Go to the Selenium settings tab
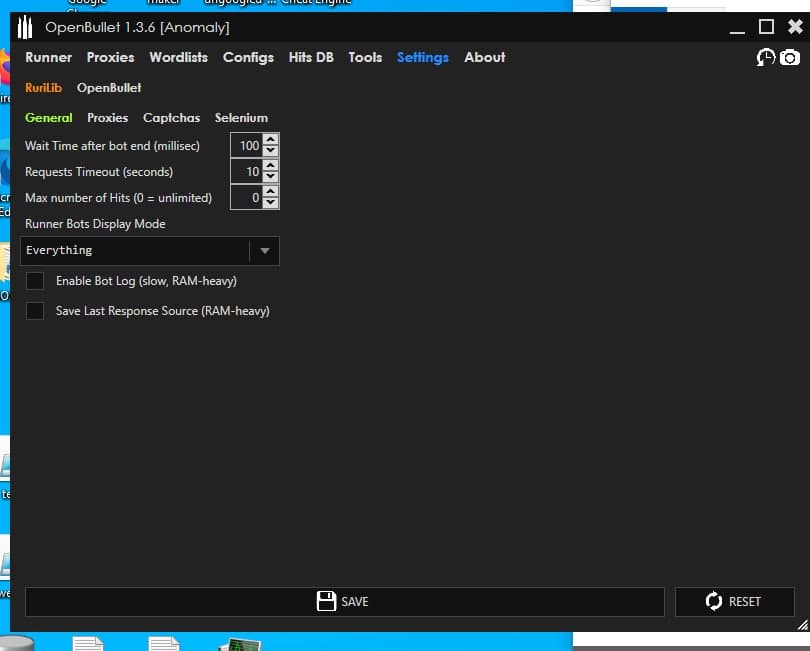Image resolution: width=810 pixels, height=651 pixels. point(241,118)
